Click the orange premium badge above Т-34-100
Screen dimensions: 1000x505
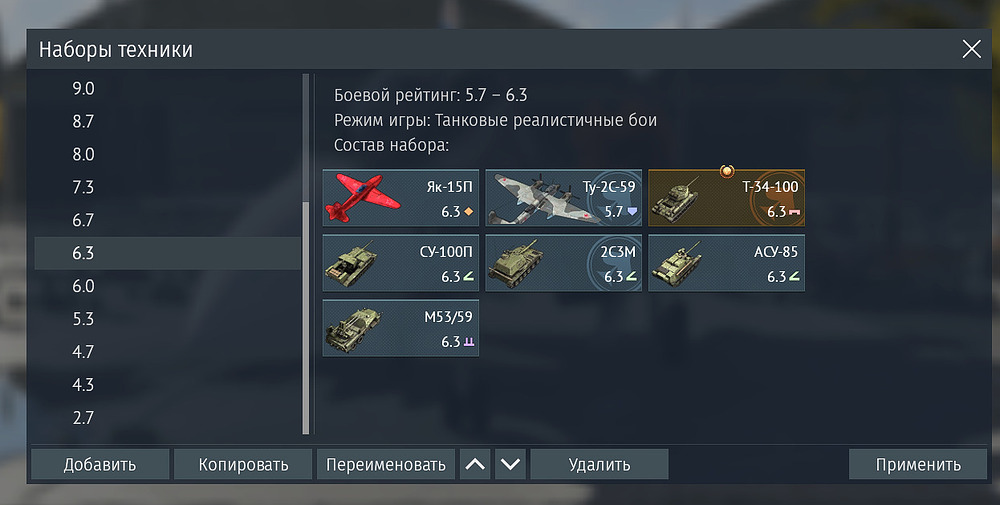pyautogui.click(x=726, y=171)
